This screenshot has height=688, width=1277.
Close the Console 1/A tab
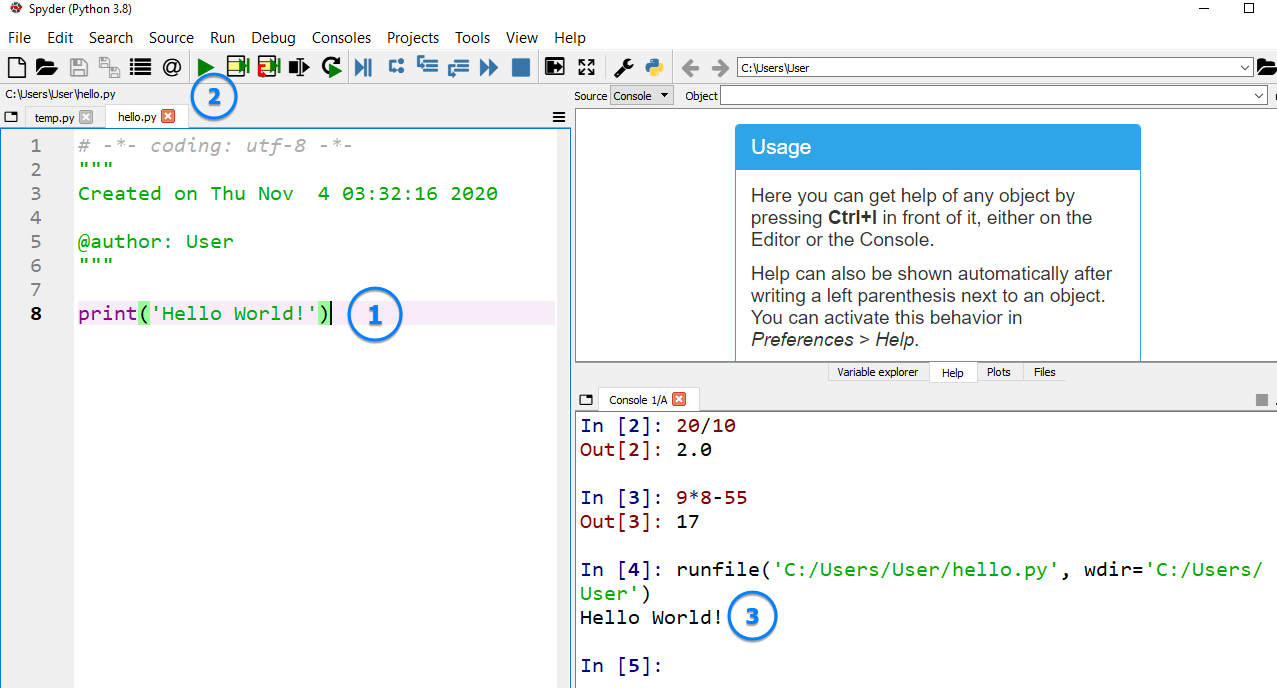pyautogui.click(x=679, y=399)
